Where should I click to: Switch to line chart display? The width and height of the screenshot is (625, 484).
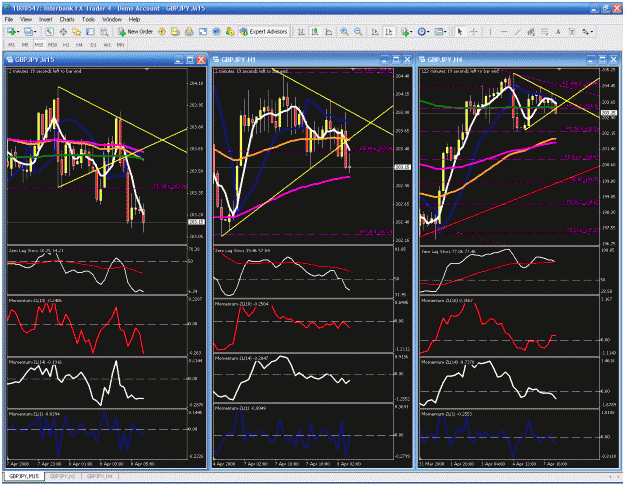pos(329,31)
